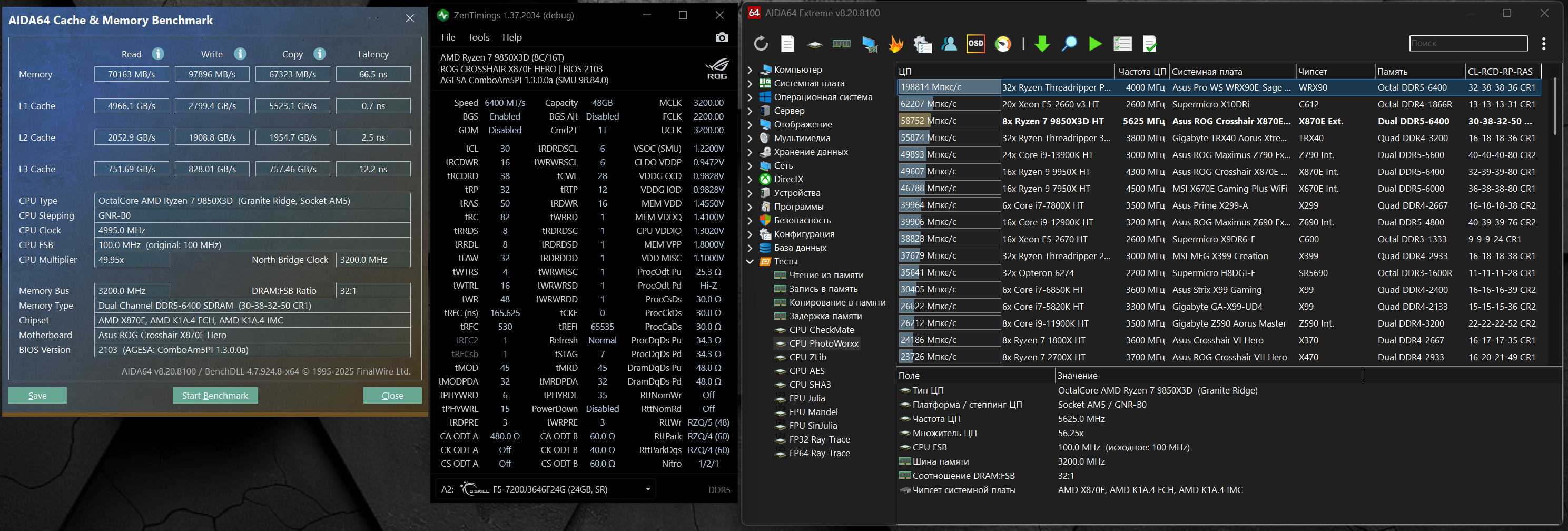Click the green down-arrow update icon
The image size is (1568, 531).
[x=1042, y=44]
